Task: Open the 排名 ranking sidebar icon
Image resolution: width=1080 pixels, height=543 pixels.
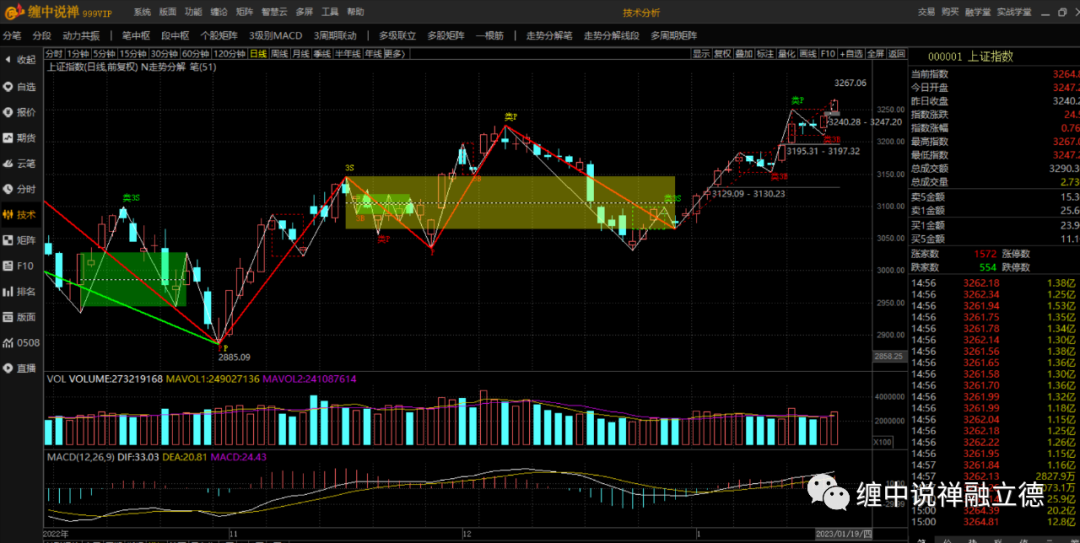Action: tap(19, 291)
